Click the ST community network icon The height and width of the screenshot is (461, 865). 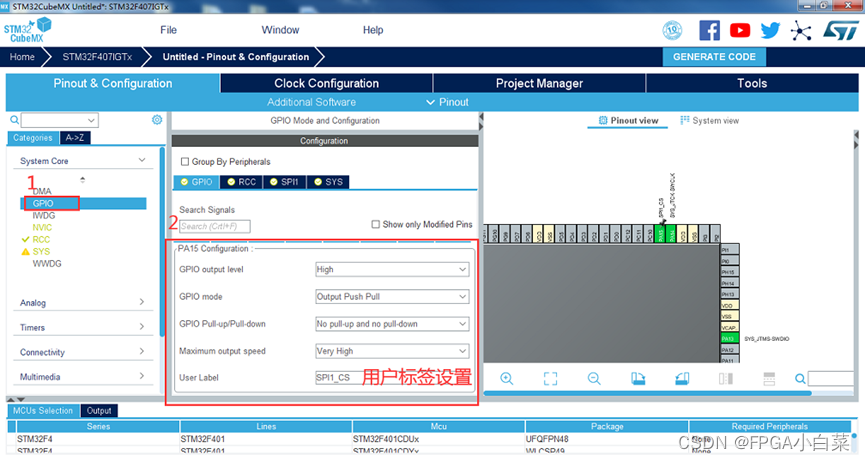click(x=800, y=30)
